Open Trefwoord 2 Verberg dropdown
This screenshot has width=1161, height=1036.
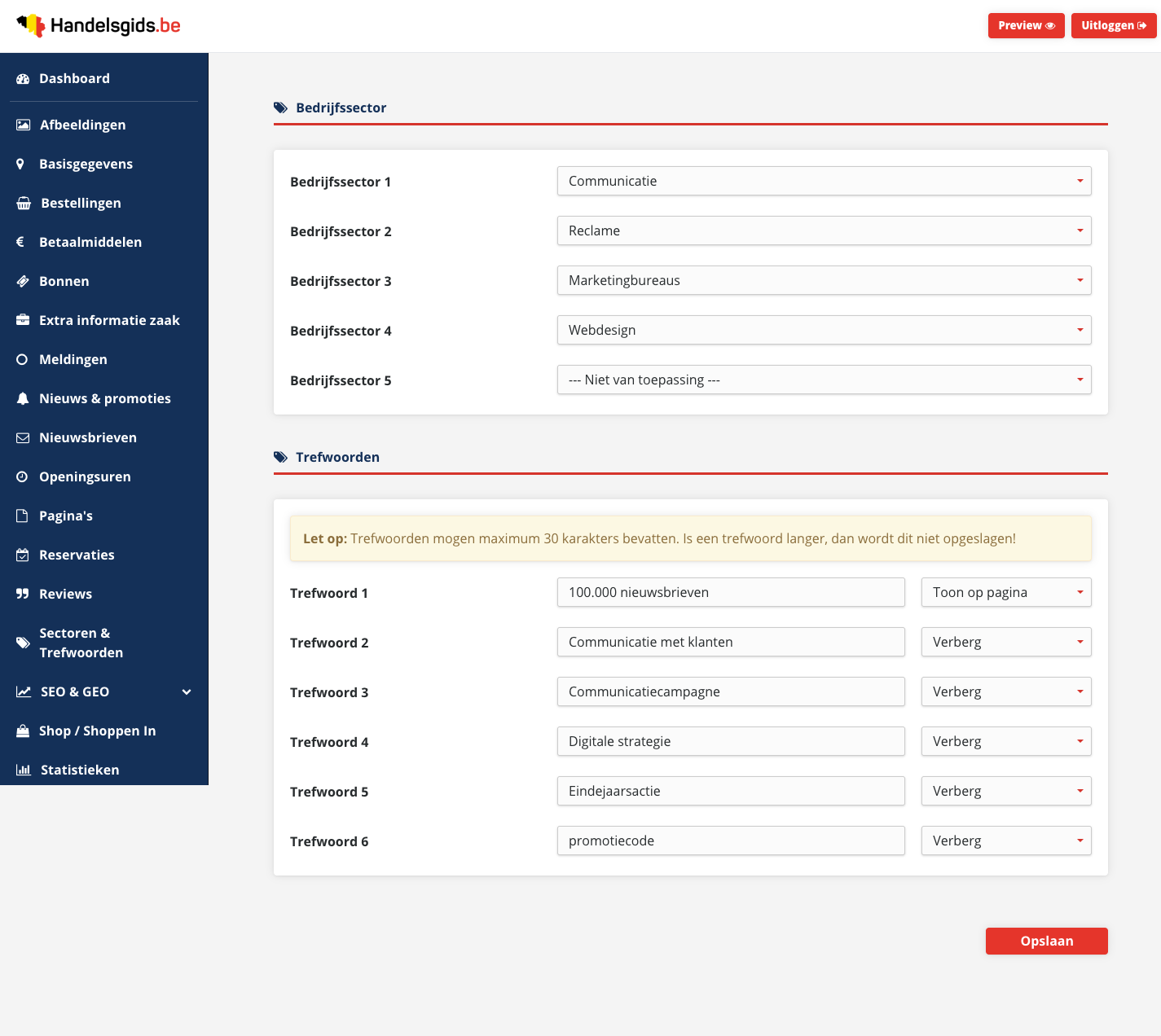[1006, 642]
